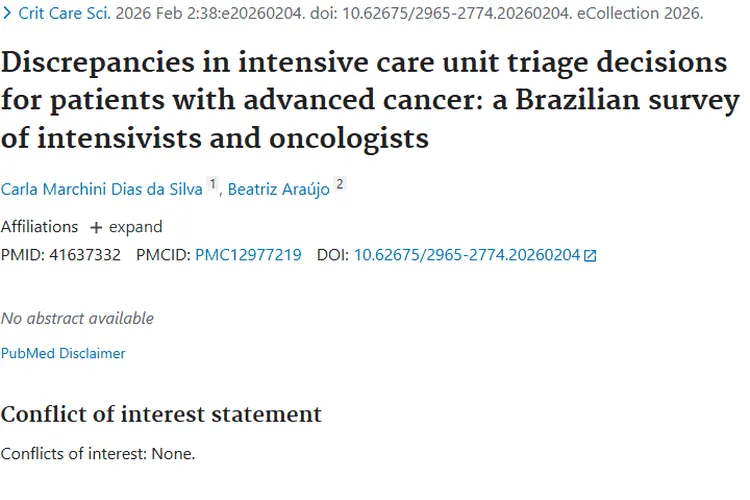The height and width of the screenshot is (500, 750).
Task: Click affiliation superscript 1 after Carla's name
Action: (x=212, y=185)
